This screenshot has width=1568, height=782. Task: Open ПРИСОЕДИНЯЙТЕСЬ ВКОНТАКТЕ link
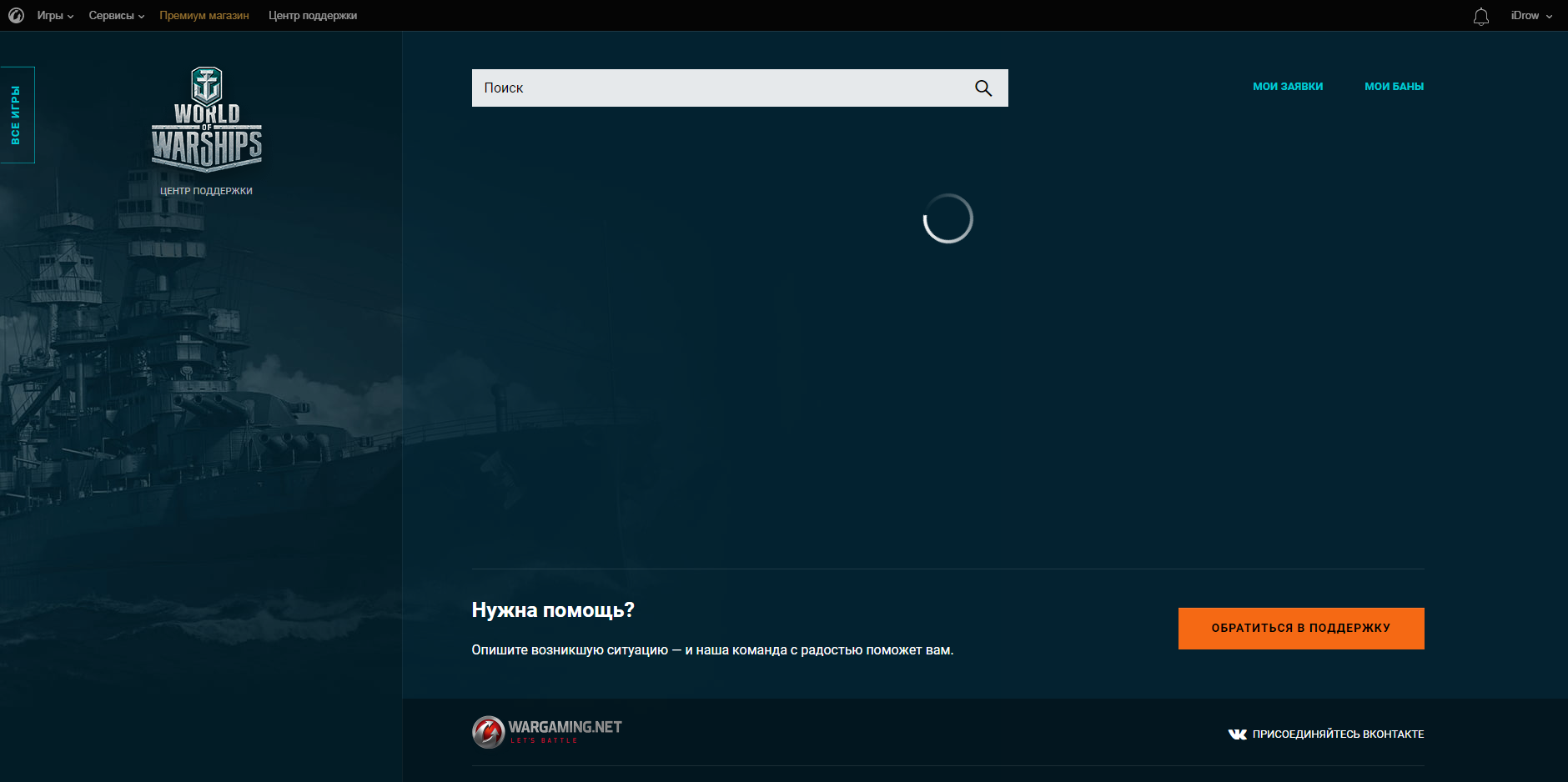tap(1338, 734)
